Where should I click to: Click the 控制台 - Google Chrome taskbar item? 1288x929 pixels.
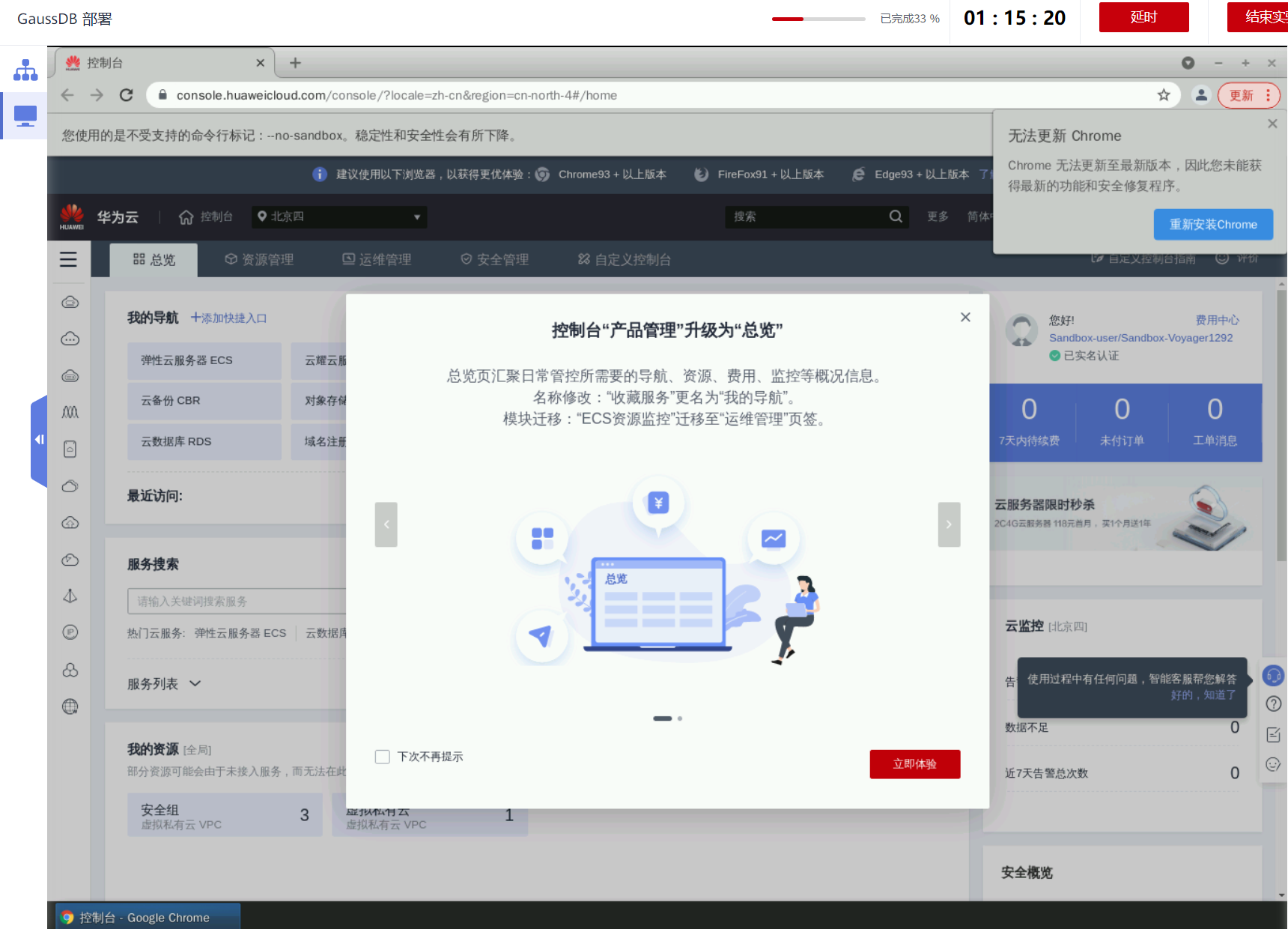tap(148, 917)
